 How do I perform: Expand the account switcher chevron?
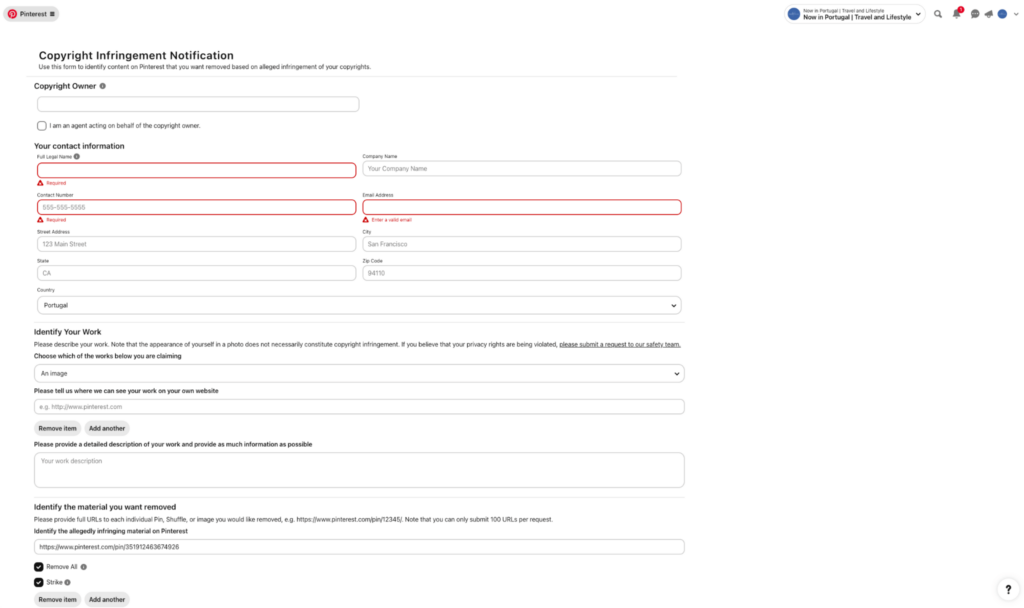click(917, 14)
